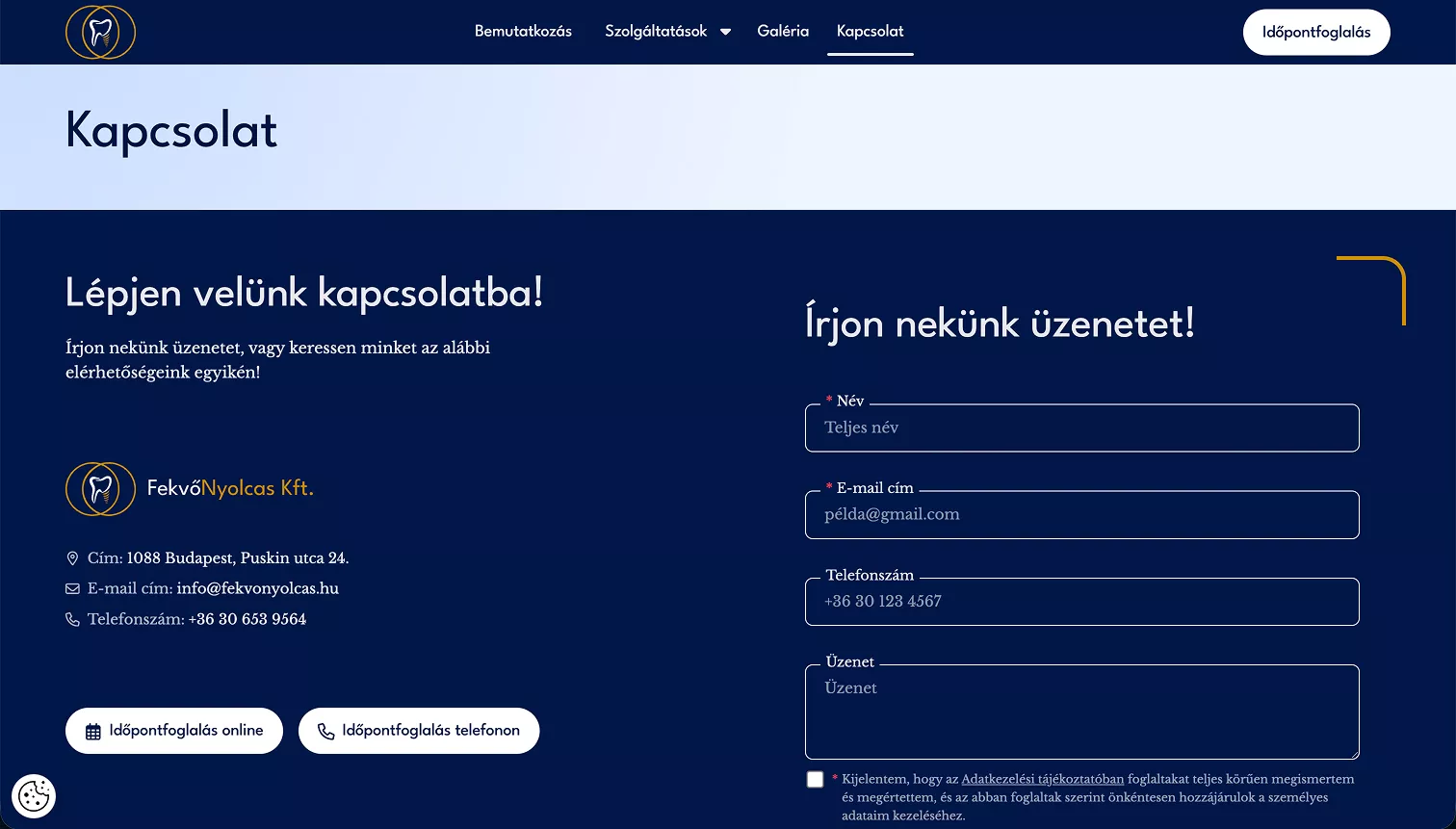The image size is (1456, 829).
Task: Click the Időpontfoglalás online button
Action: tap(173, 730)
